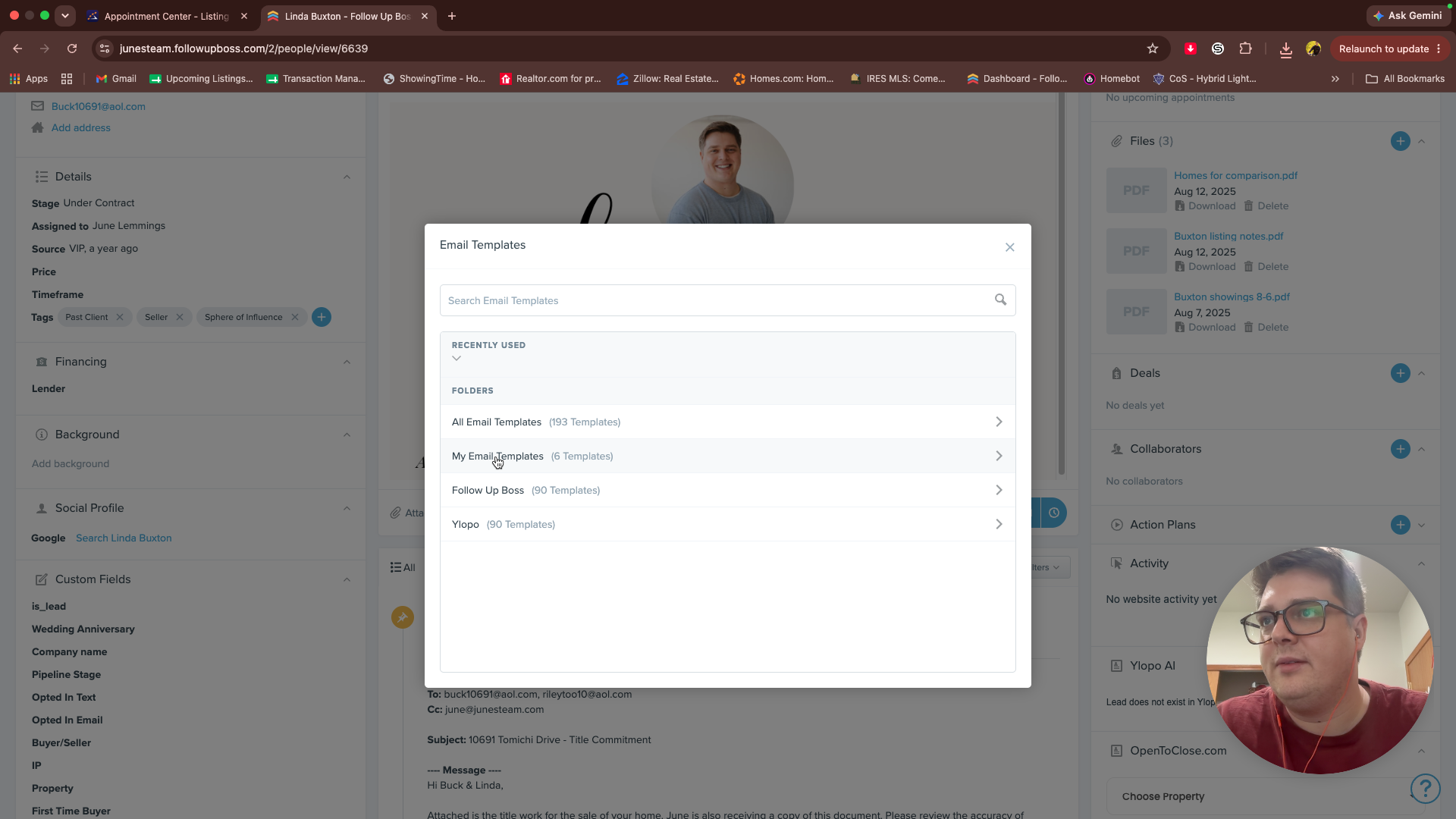Screen dimensions: 1456x819
Task: Click chevron arrow on Ylopo row
Action: click(x=999, y=524)
